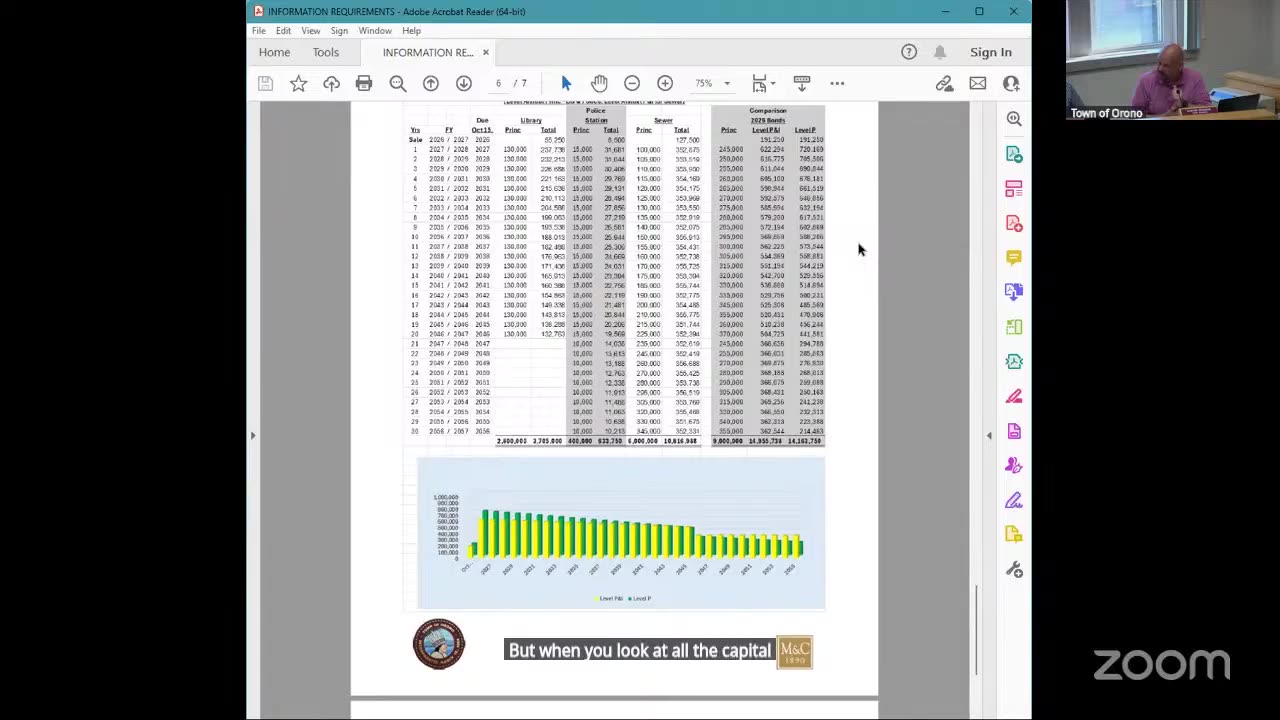Share a link to this file
This screenshot has width=1280, height=720.
click(944, 84)
